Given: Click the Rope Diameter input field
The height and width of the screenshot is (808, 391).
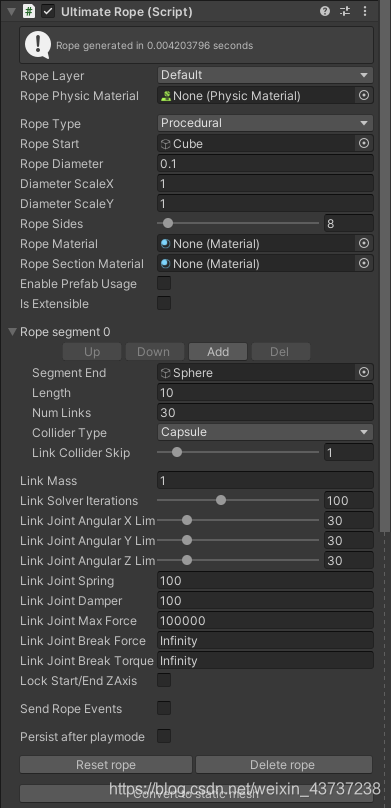Looking at the screenshot, I should click(265, 163).
